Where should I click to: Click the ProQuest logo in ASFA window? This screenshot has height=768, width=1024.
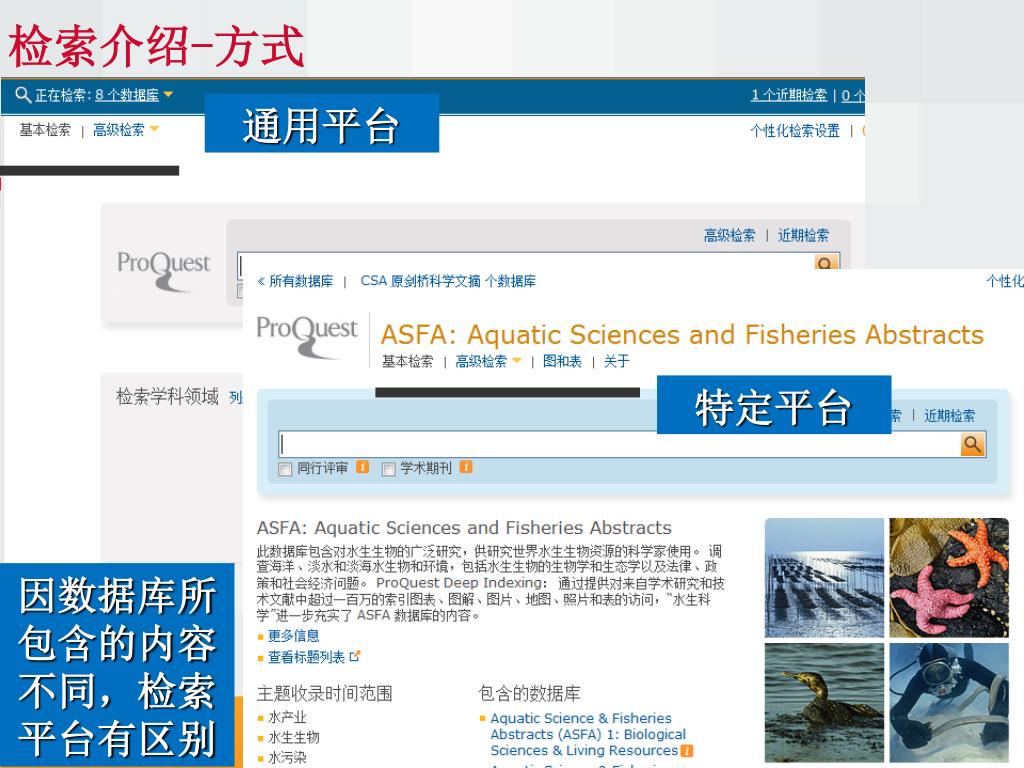coord(307,336)
